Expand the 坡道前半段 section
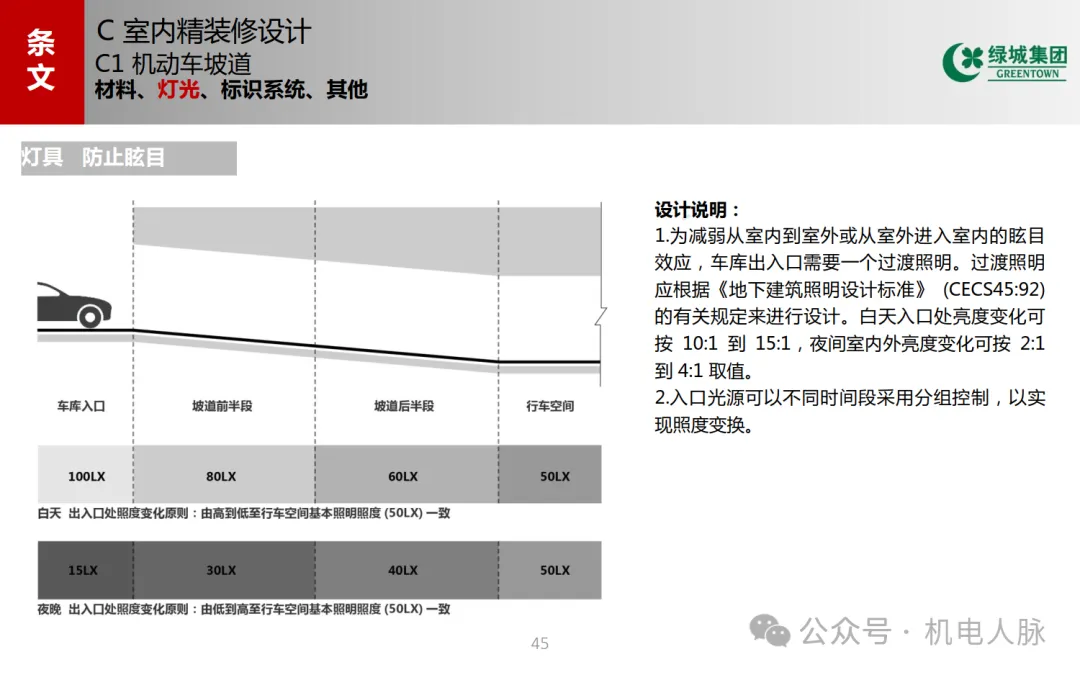 coord(221,406)
